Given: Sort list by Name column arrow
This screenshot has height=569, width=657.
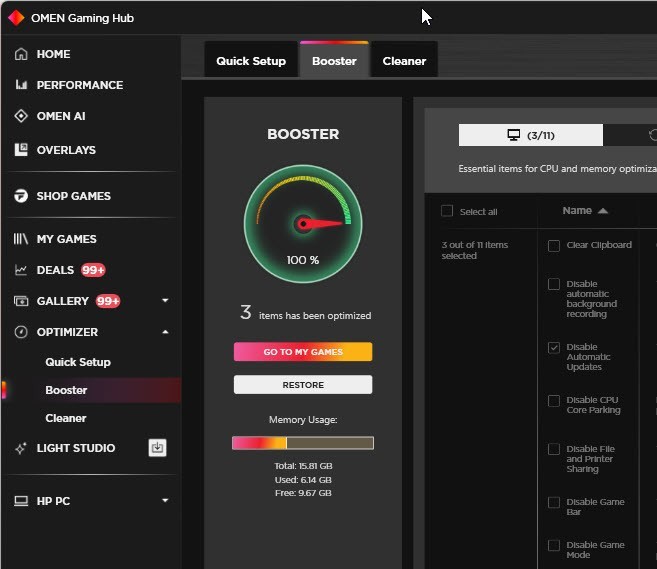Looking at the screenshot, I should (603, 211).
